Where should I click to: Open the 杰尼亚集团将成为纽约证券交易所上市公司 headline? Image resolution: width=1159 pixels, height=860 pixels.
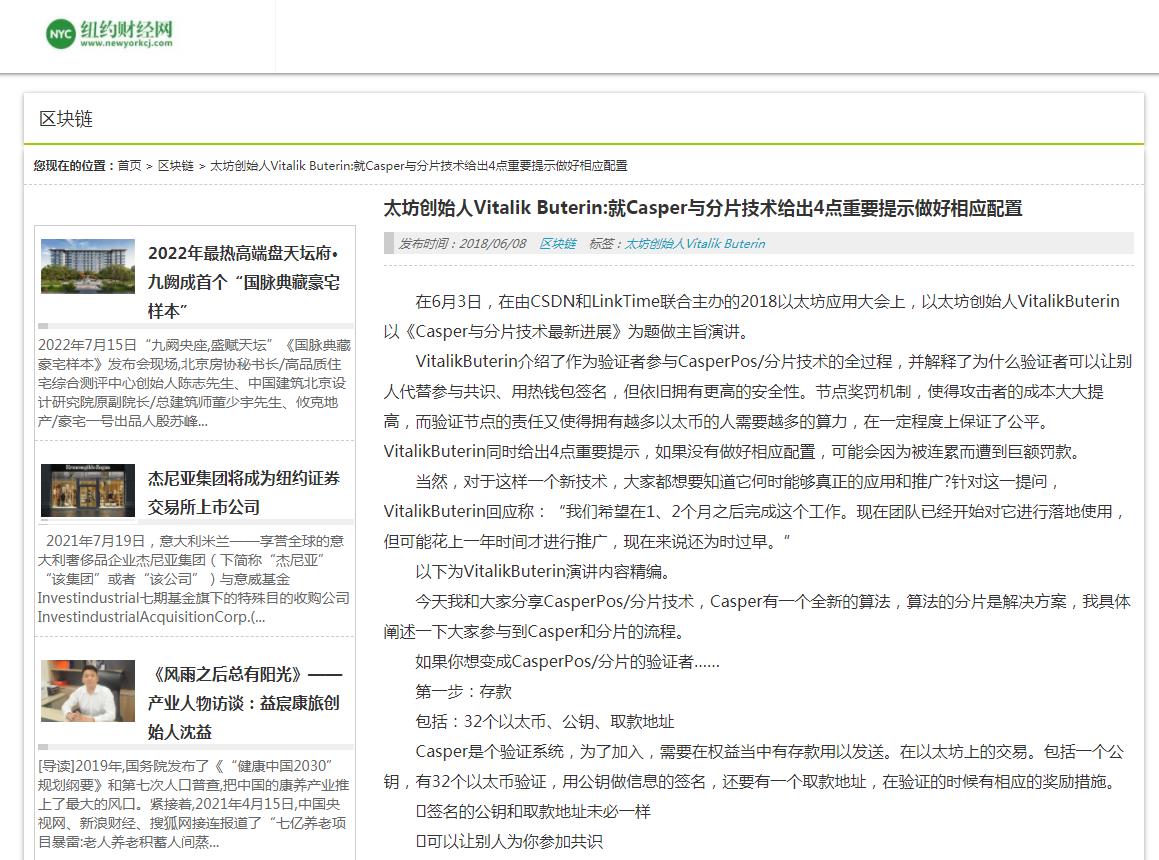click(244, 492)
